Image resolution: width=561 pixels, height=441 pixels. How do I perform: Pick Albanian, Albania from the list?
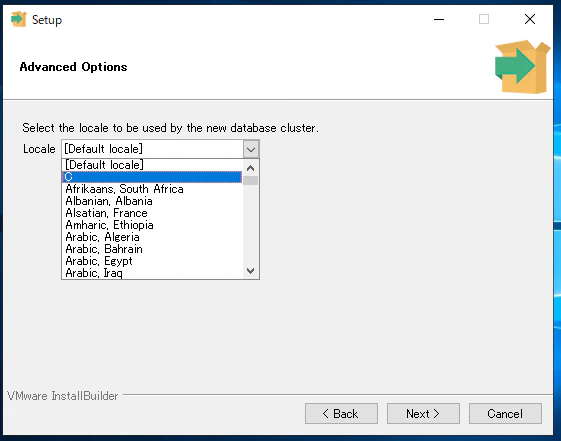click(x=152, y=201)
